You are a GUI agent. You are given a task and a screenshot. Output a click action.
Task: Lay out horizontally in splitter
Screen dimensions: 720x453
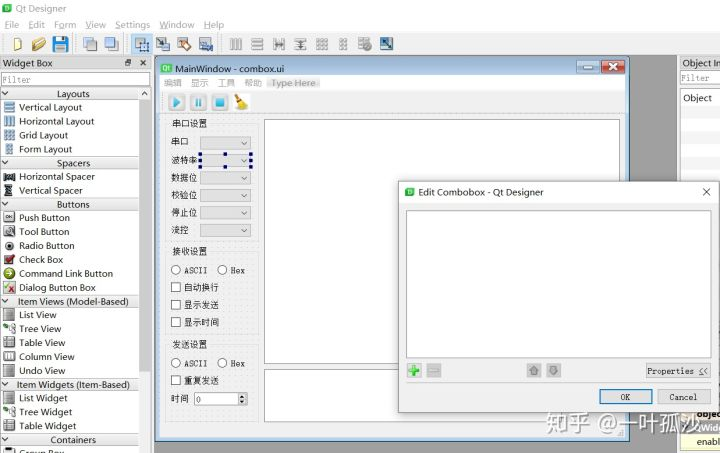279,44
